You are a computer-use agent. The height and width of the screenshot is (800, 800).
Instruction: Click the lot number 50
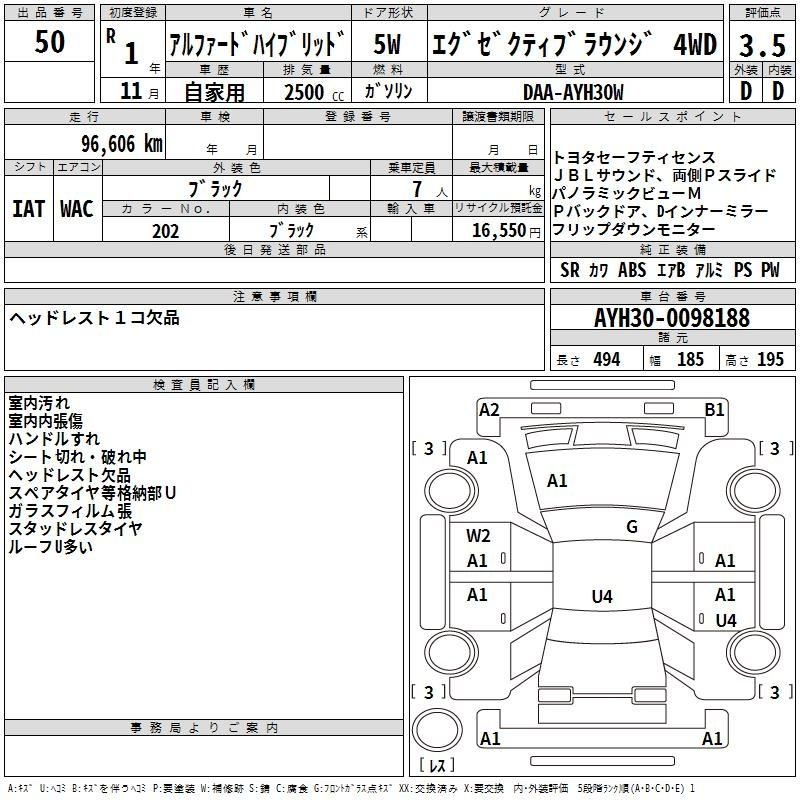pos(49,41)
